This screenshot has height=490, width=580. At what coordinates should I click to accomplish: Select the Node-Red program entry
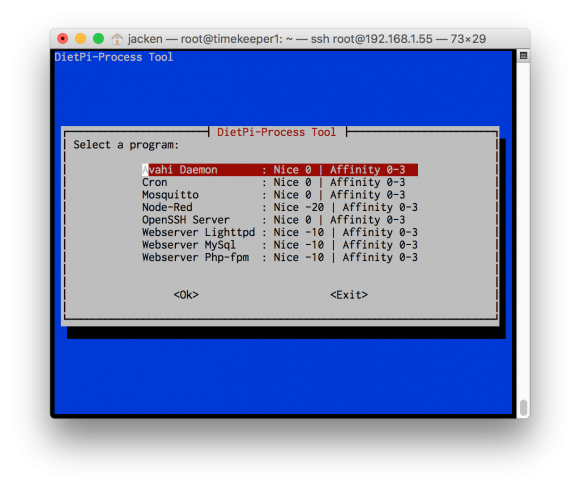pyautogui.click(x=280, y=207)
